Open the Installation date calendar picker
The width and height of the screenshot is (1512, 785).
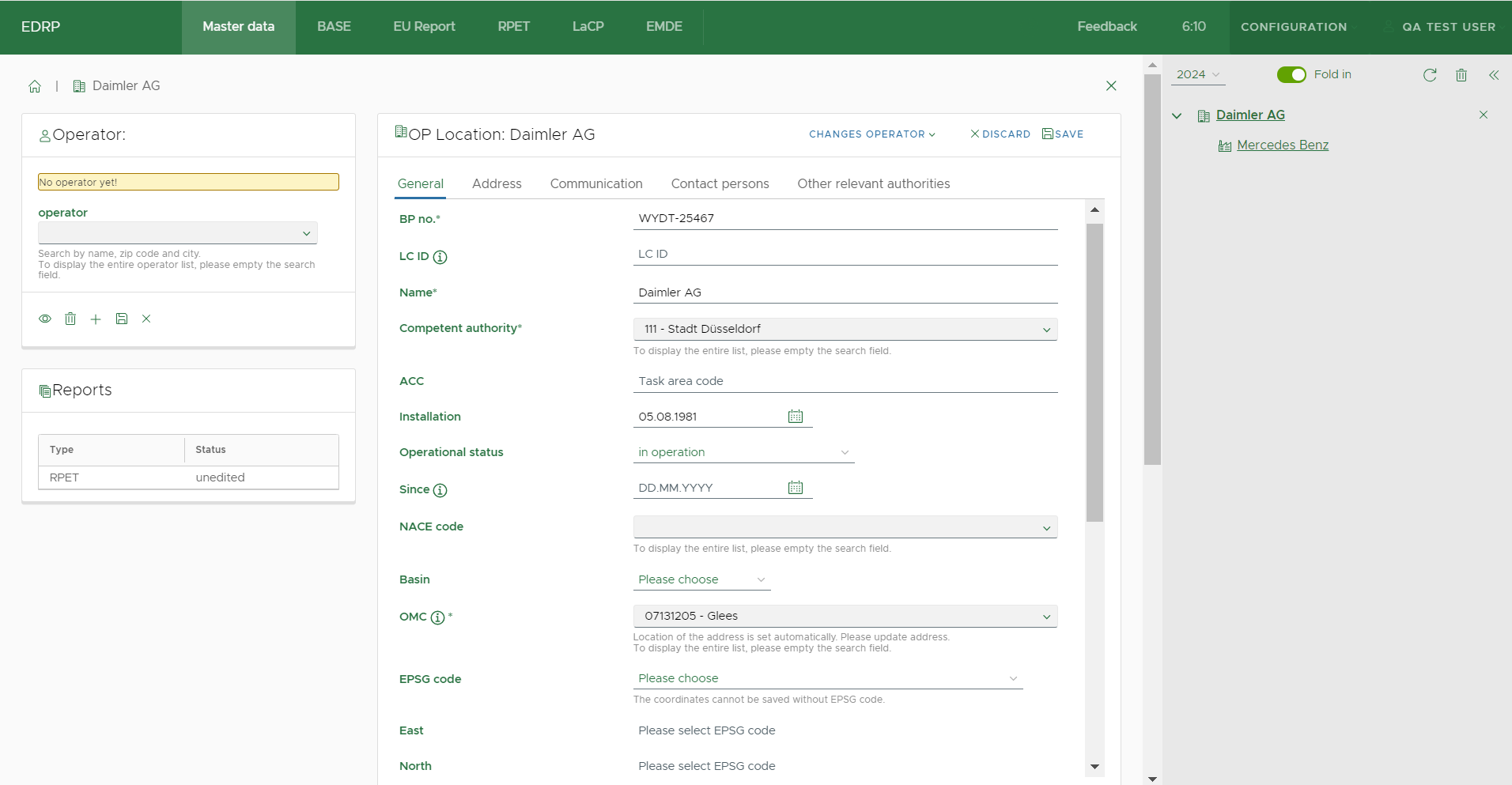tap(796, 417)
